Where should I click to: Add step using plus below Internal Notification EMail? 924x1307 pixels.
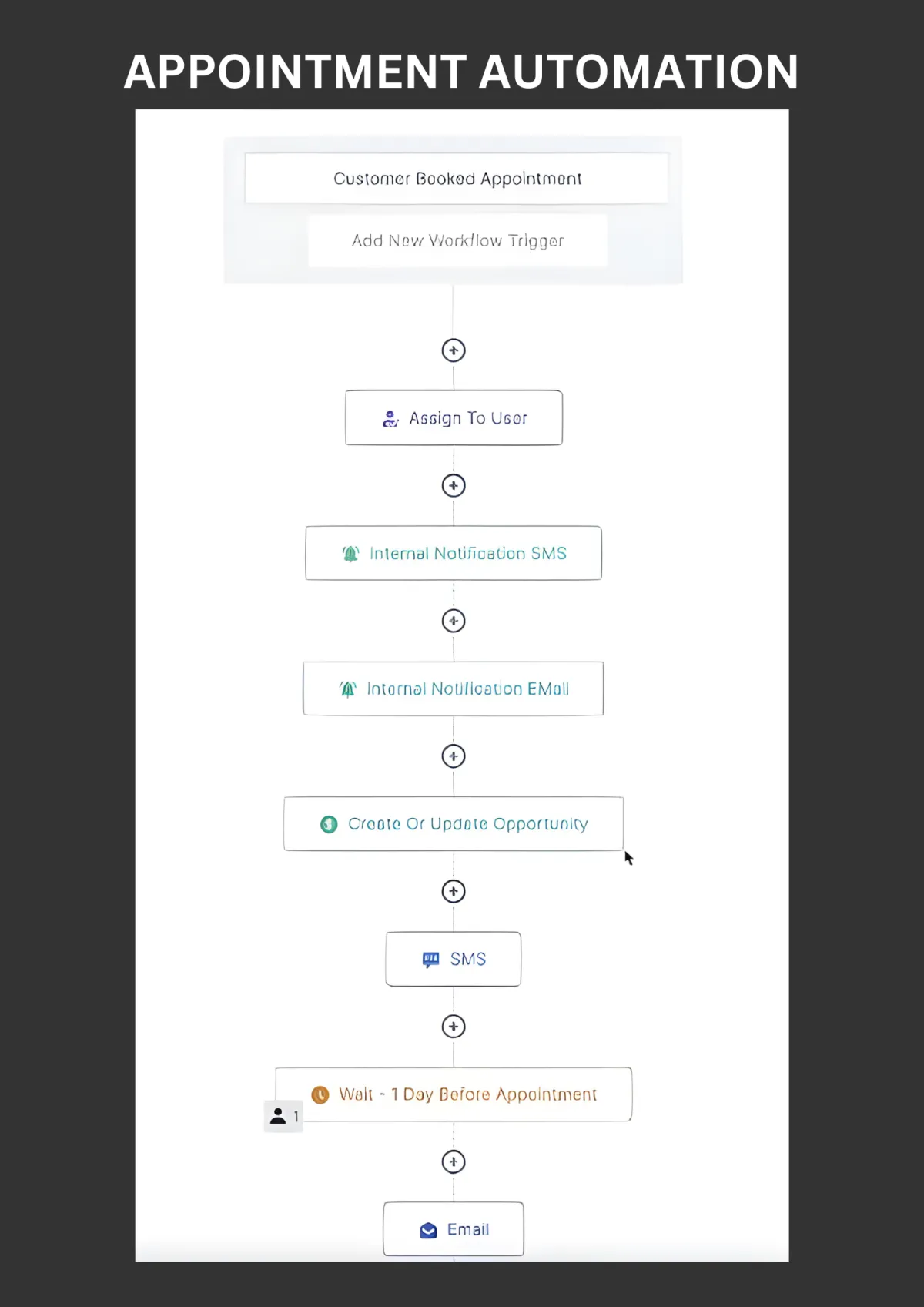454,756
